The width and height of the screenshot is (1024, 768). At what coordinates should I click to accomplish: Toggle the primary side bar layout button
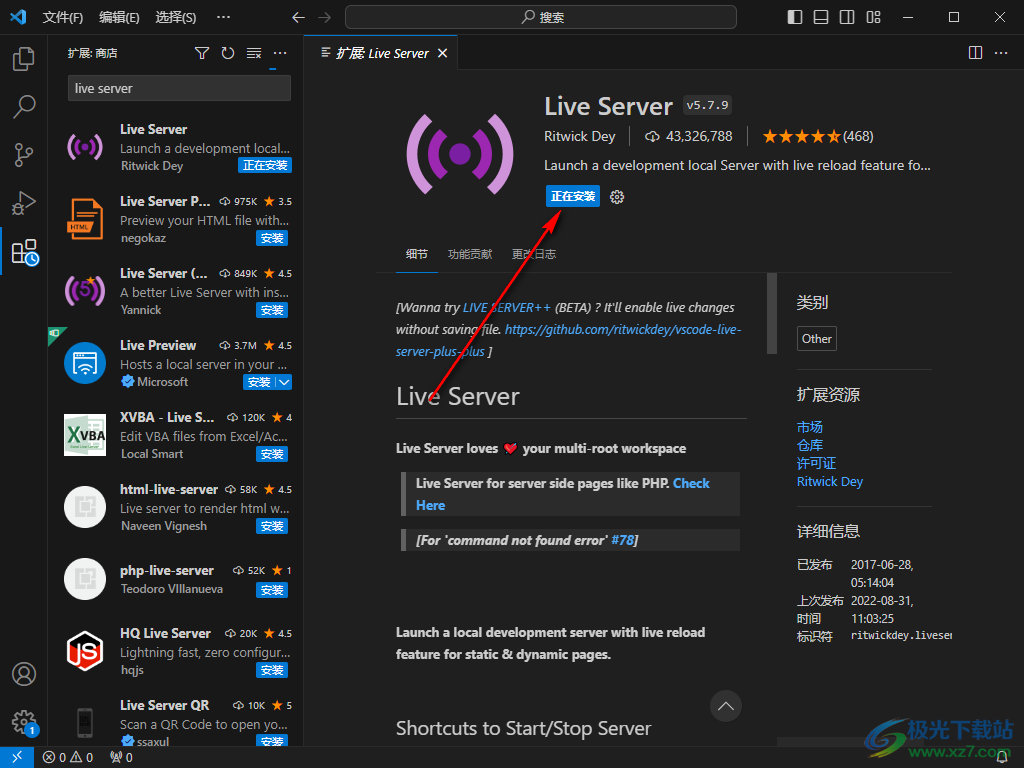coord(795,17)
